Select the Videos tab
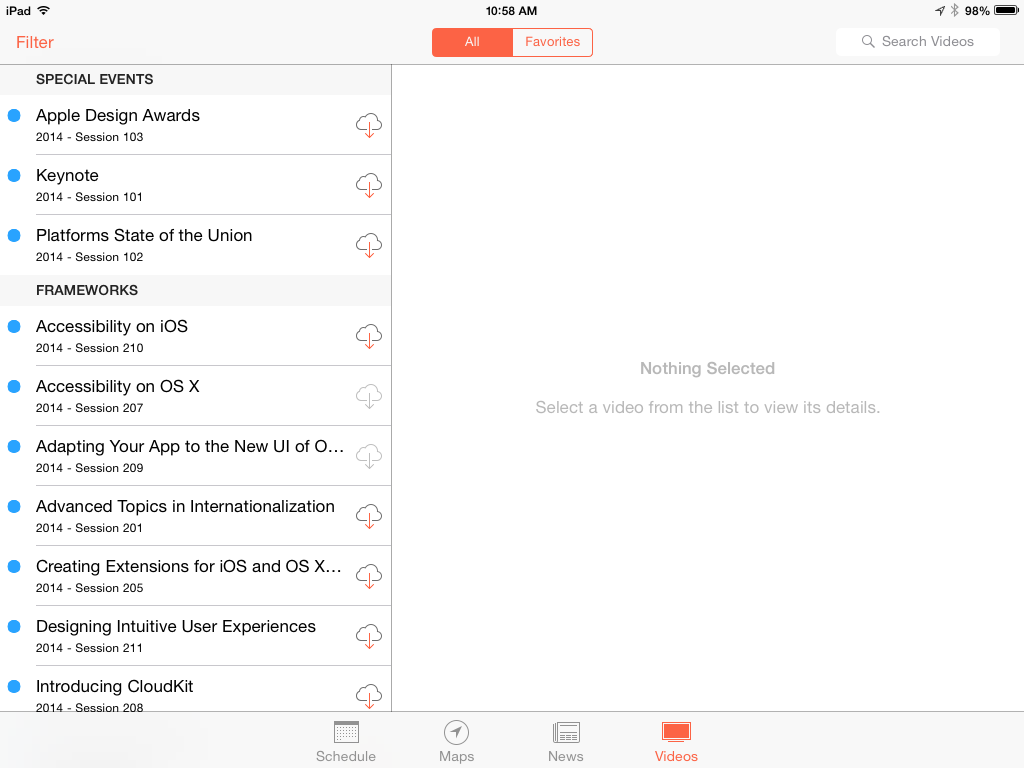Viewport: 1024px width, 768px height. click(676, 742)
